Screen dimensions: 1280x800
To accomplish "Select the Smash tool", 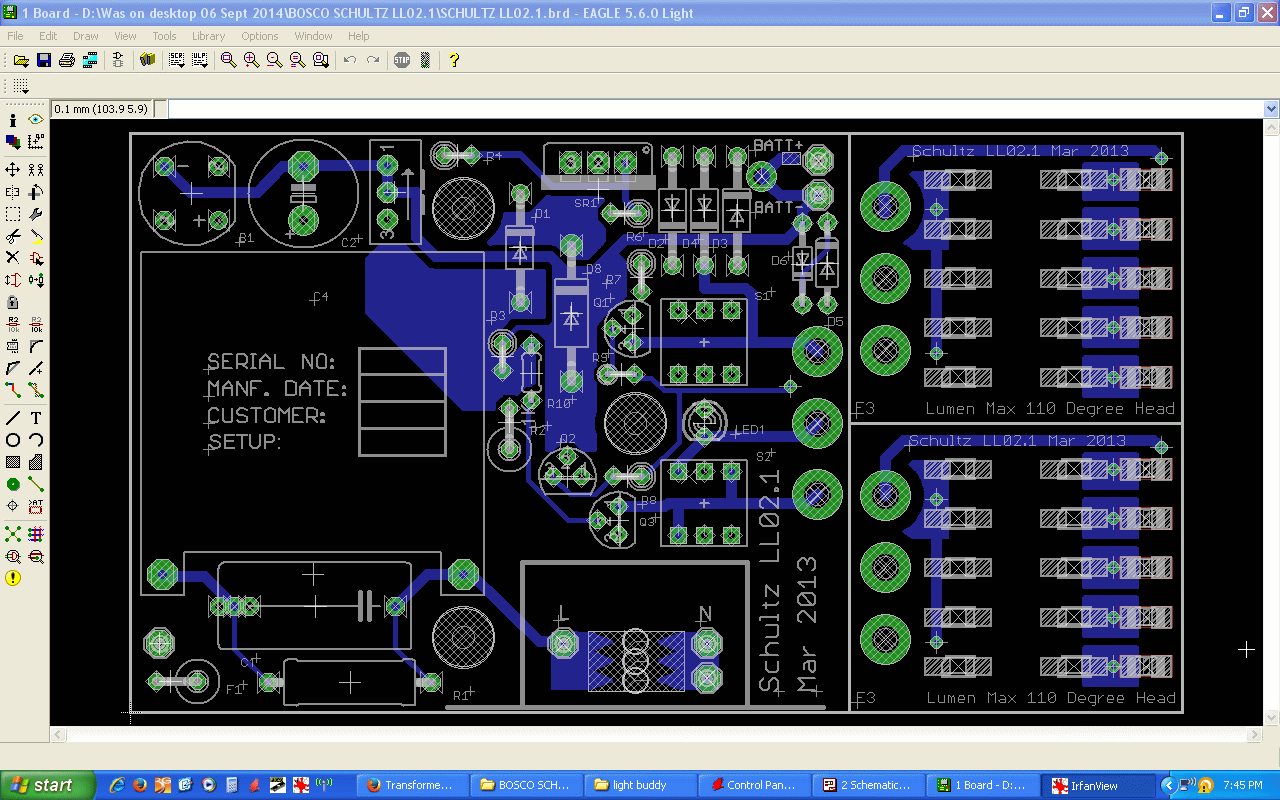I will [13, 346].
